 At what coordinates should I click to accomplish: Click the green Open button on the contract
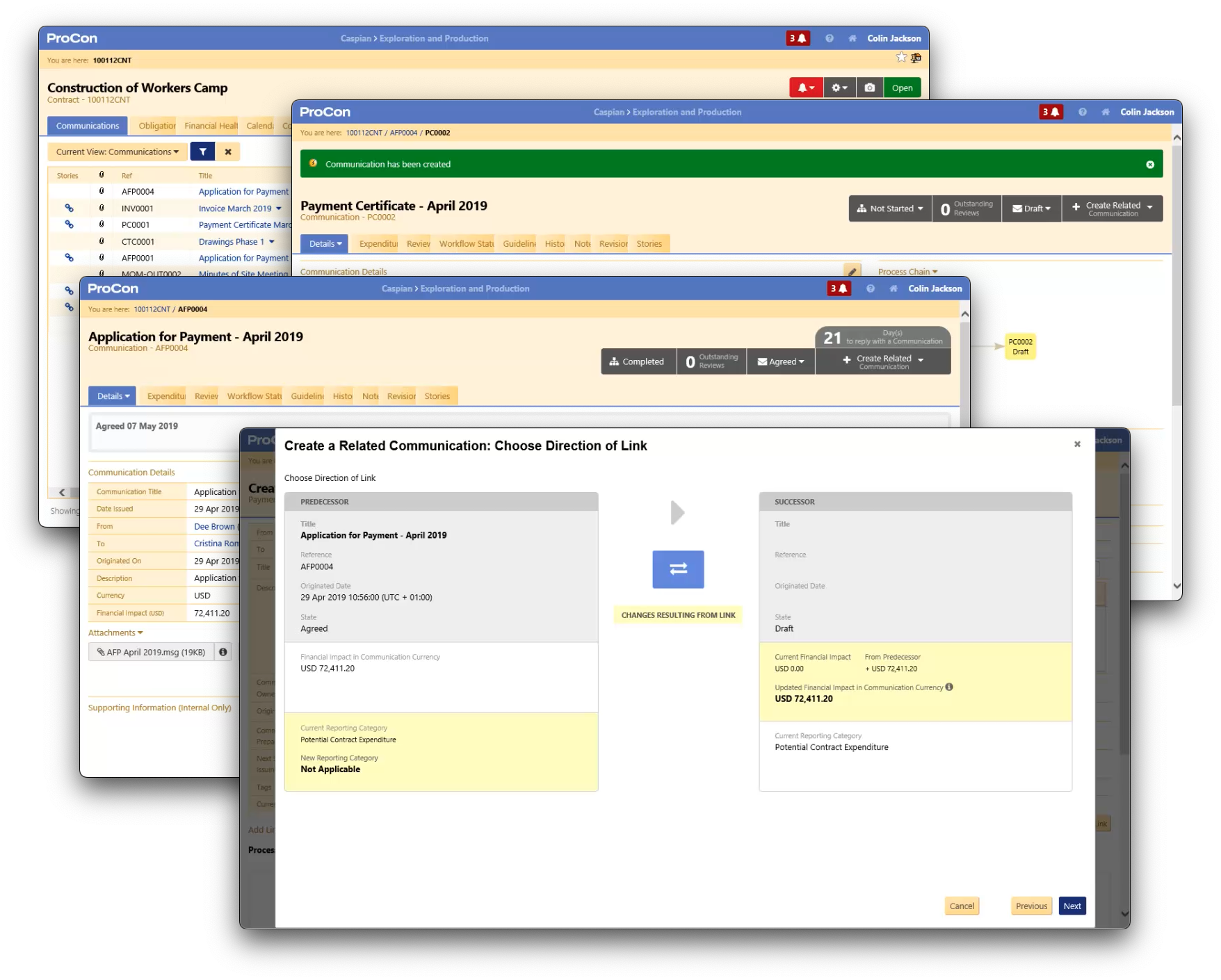tap(902, 88)
